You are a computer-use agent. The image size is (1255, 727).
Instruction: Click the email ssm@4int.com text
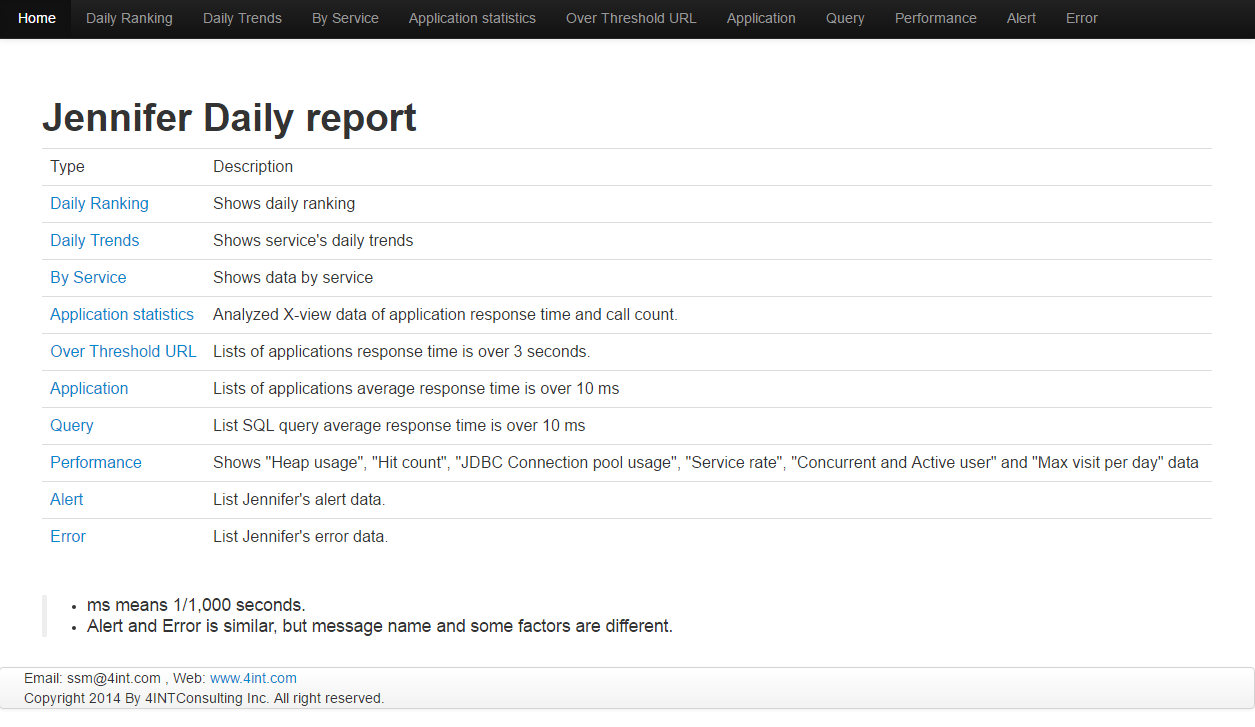(x=114, y=678)
